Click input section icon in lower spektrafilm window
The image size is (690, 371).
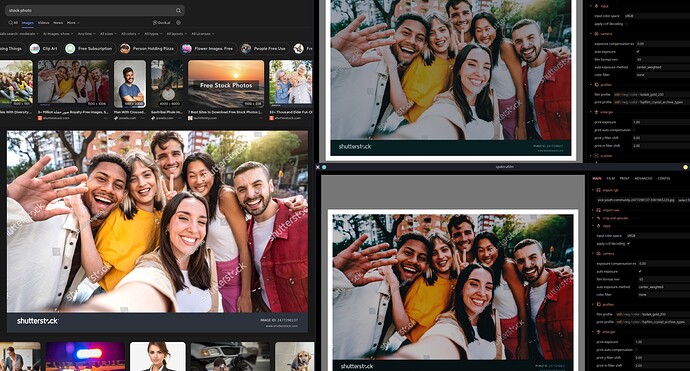coord(598,226)
